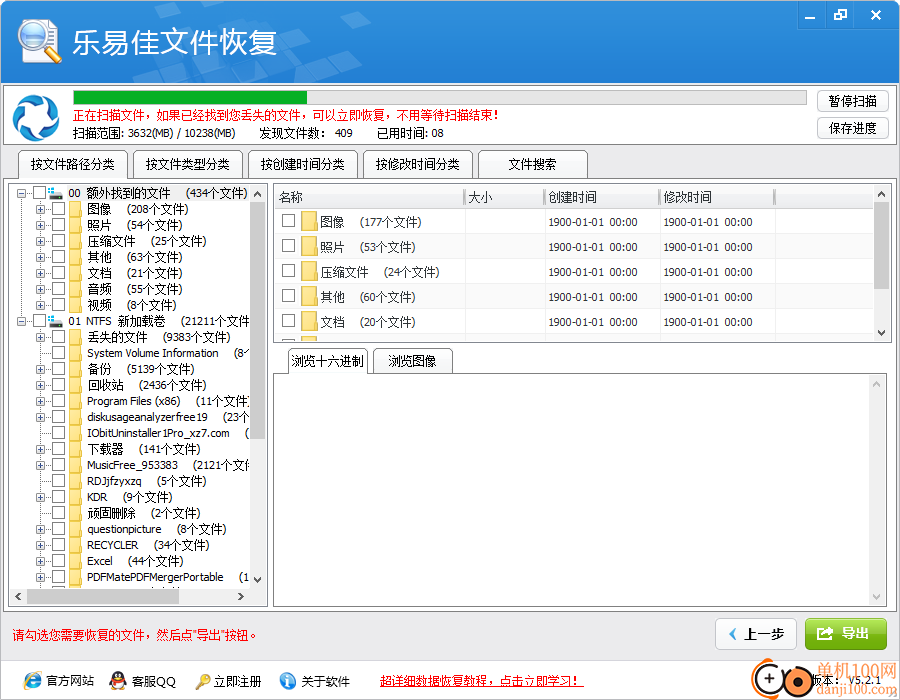Click the folder icon of 其他 in the file list
The width and height of the screenshot is (900, 700).
point(309,297)
